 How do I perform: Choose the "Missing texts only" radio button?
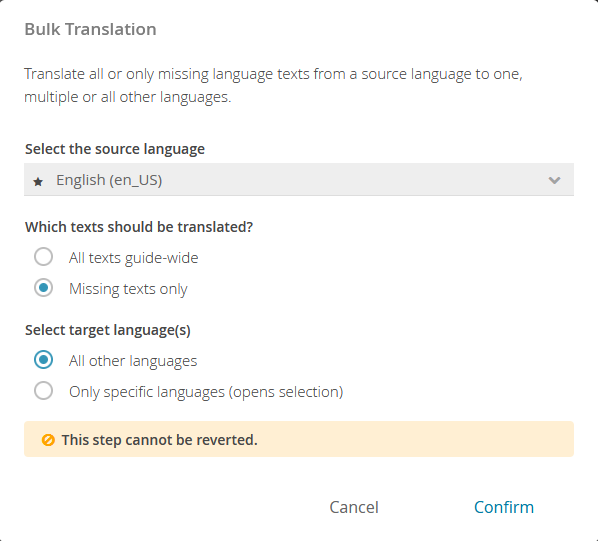pos(43,287)
